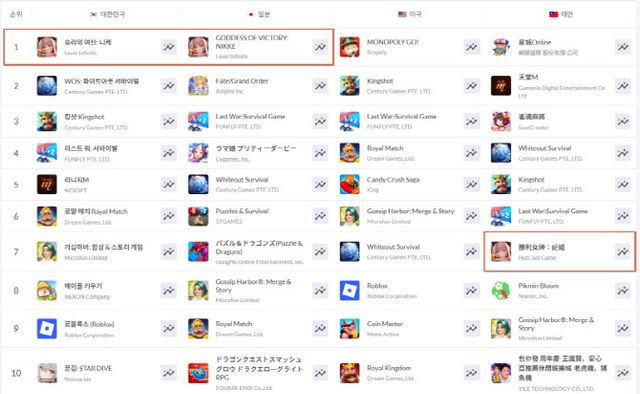
Task: Click the Coin Master app icon
Action: point(350,328)
